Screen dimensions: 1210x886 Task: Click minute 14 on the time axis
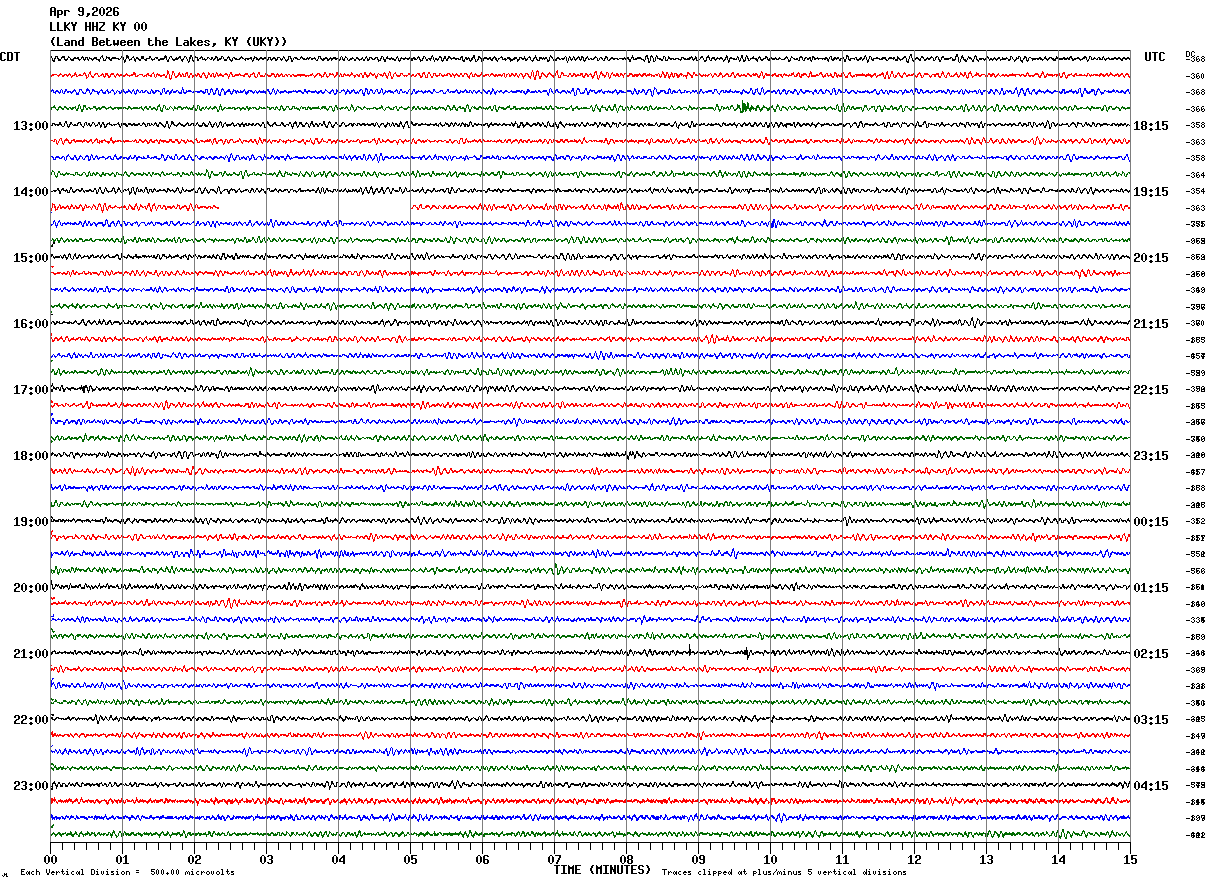click(x=1058, y=859)
